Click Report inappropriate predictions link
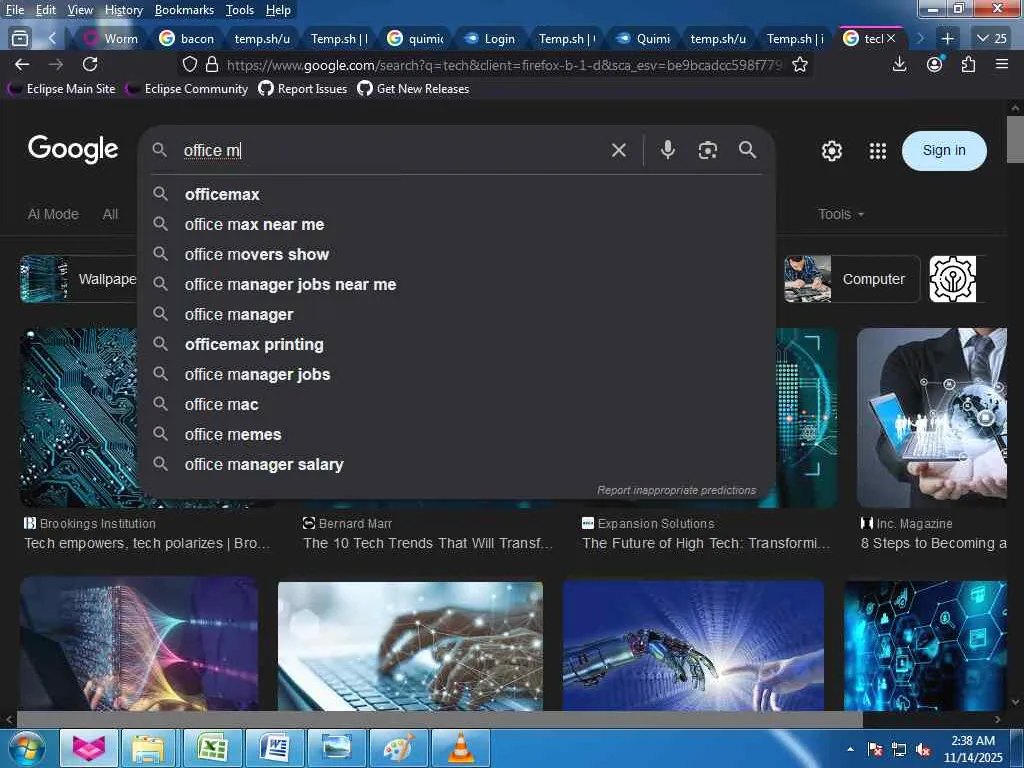 (677, 490)
